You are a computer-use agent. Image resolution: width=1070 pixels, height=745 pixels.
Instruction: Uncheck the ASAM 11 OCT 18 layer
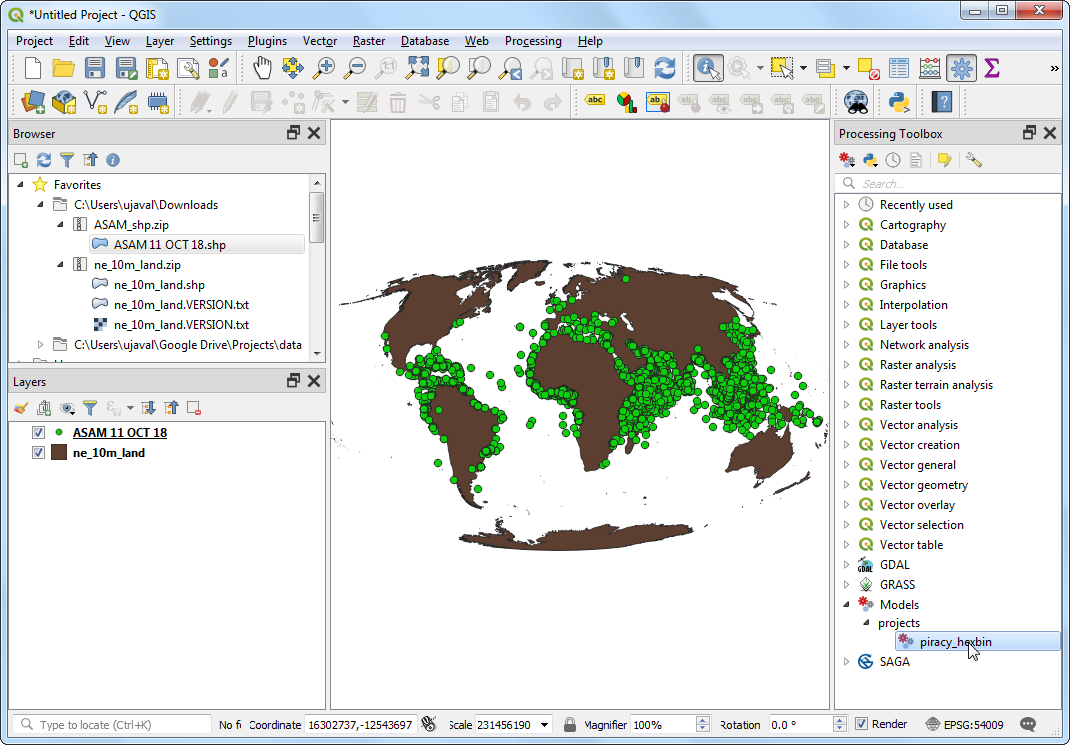click(39, 432)
